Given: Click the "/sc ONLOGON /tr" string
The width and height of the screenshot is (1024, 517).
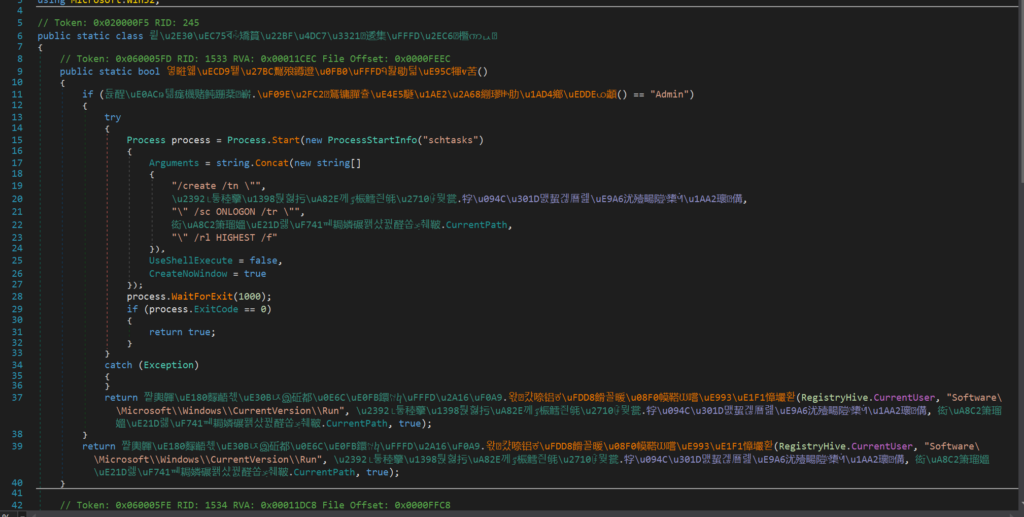Looking at the screenshot, I should tap(238, 212).
